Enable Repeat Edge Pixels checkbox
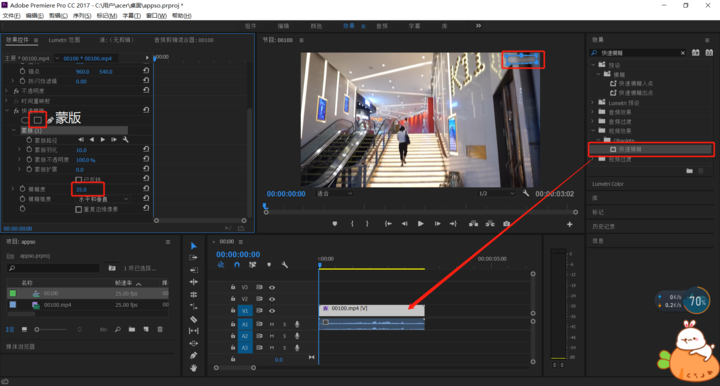This screenshot has width=720, height=386. (x=79, y=209)
